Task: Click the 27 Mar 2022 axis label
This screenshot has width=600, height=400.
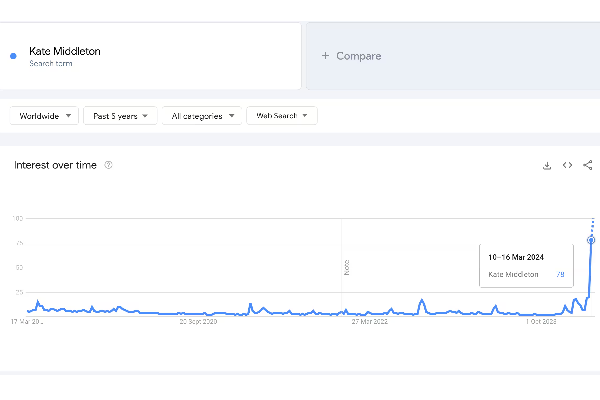Action: tap(369, 322)
